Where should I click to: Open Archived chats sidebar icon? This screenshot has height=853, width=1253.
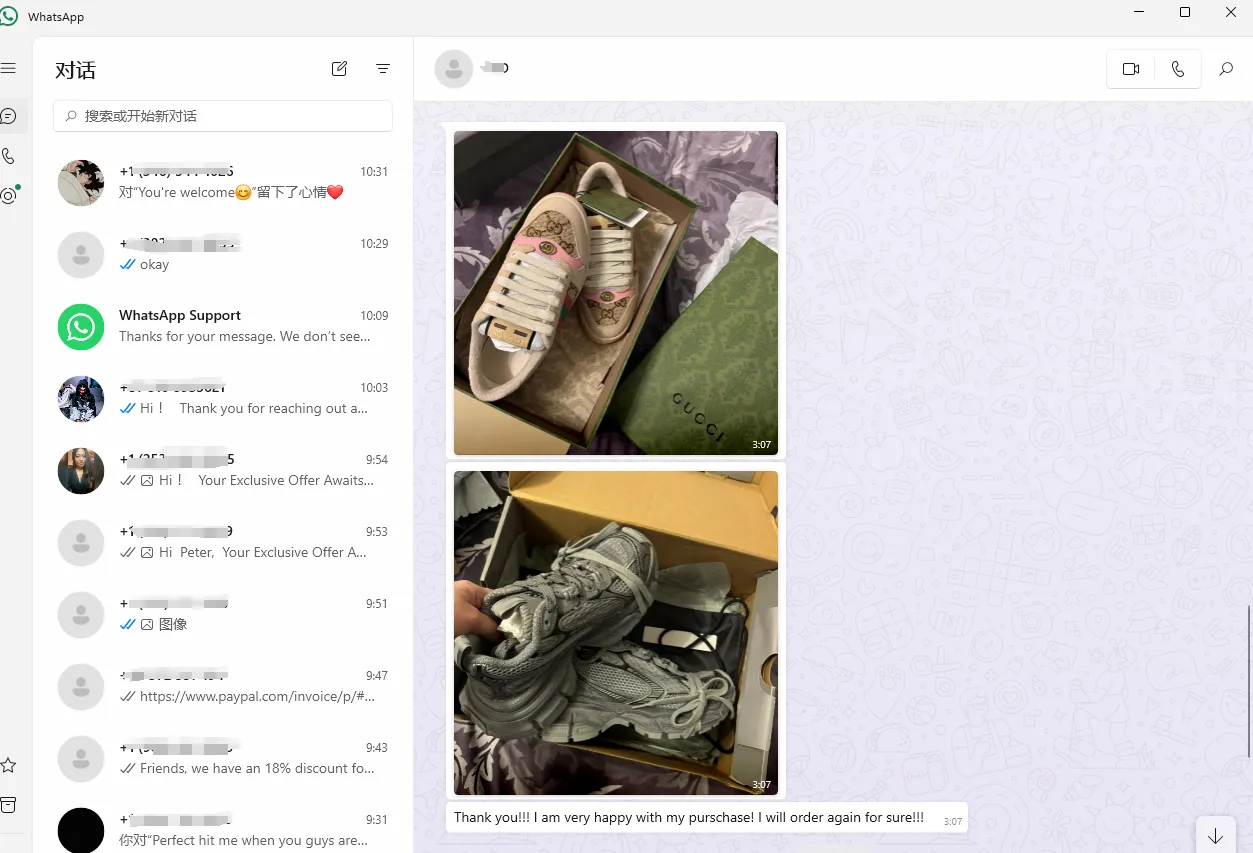(8, 805)
